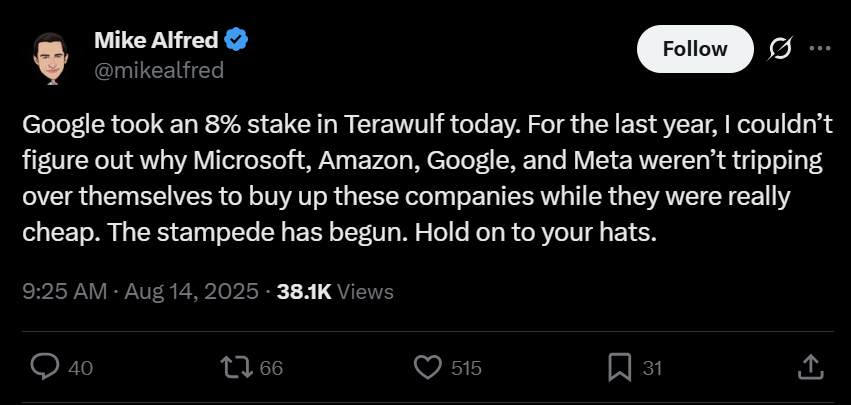Open Mike Alfred's profile avatar
This screenshot has height=405, width=851.
47,58
